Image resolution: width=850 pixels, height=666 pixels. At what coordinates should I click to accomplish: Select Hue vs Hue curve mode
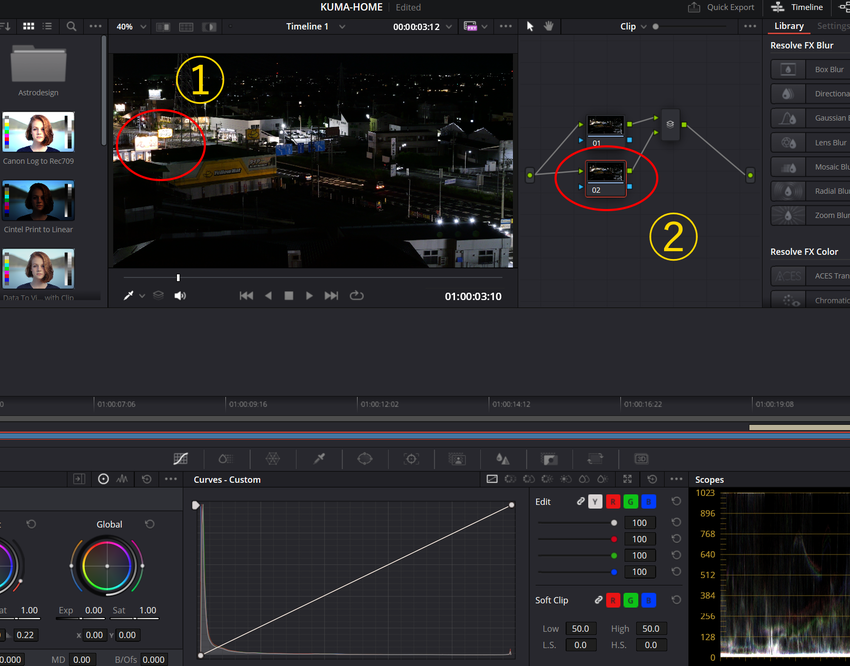click(510, 479)
